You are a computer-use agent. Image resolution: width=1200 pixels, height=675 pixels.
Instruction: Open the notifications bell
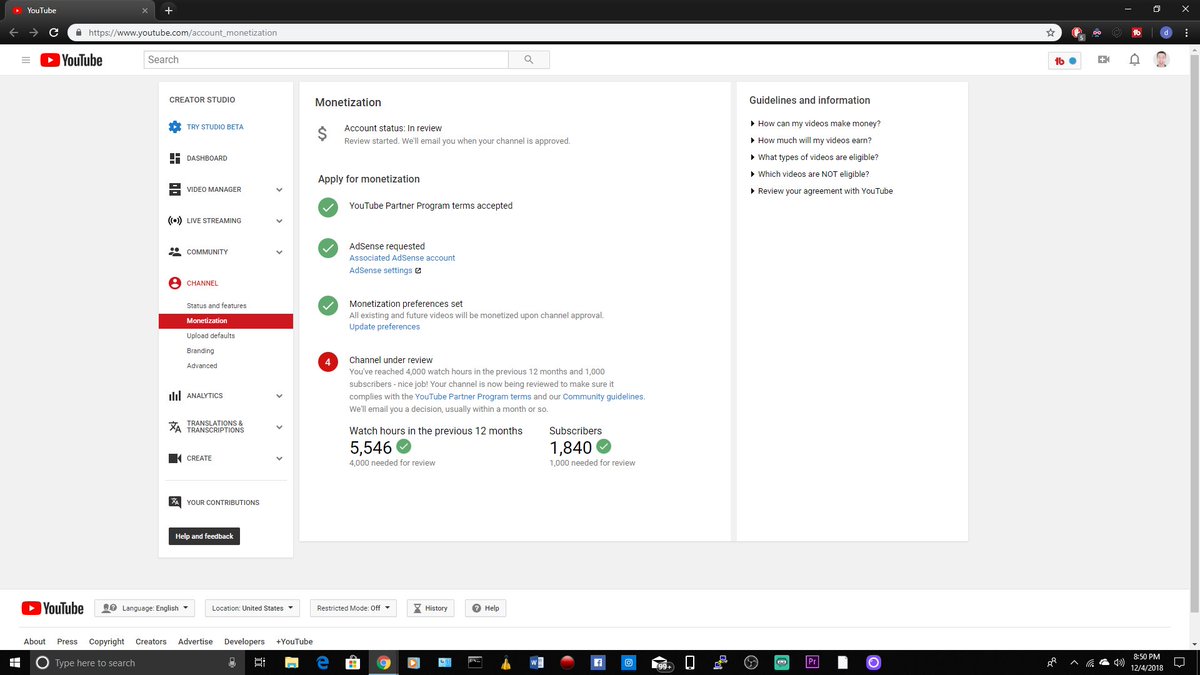[1134, 60]
